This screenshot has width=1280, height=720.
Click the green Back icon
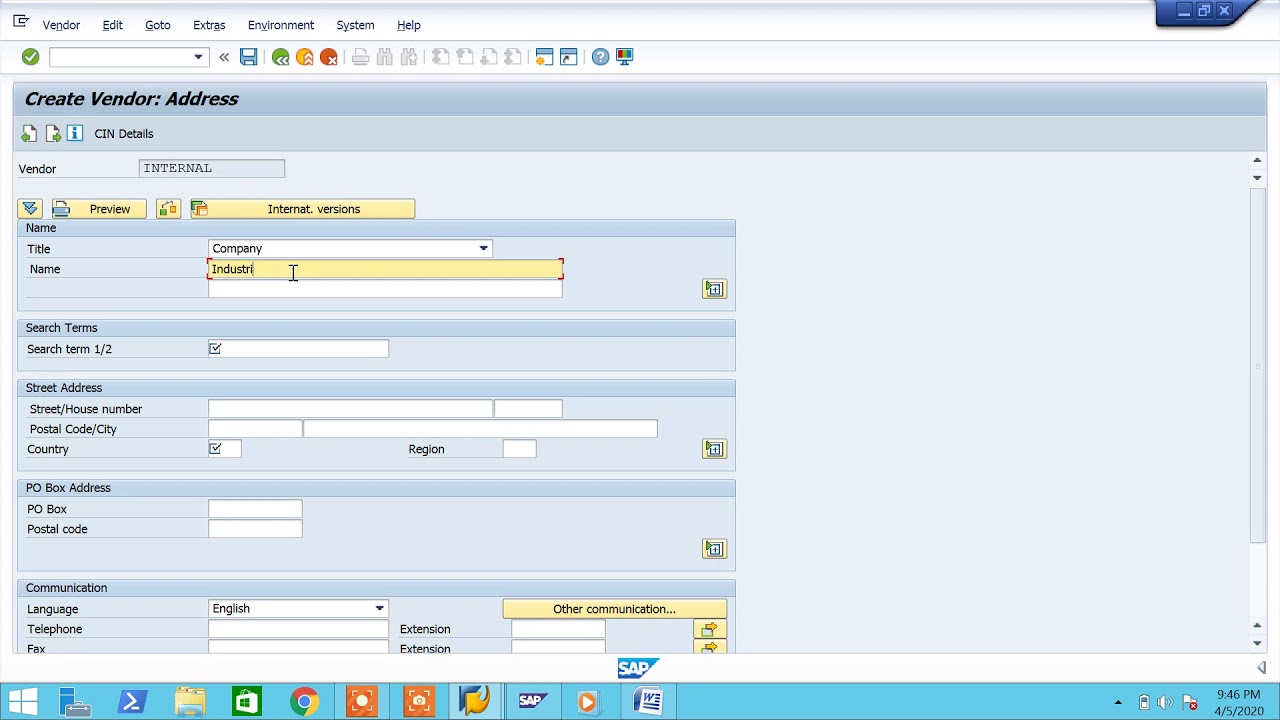[x=281, y=57]
